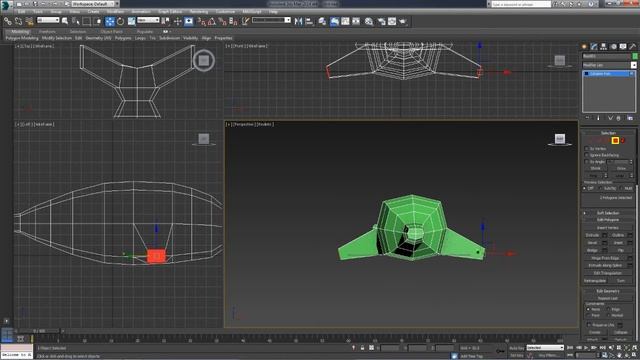Pick the Rectangular Selection Region tool

coord(87,21)
